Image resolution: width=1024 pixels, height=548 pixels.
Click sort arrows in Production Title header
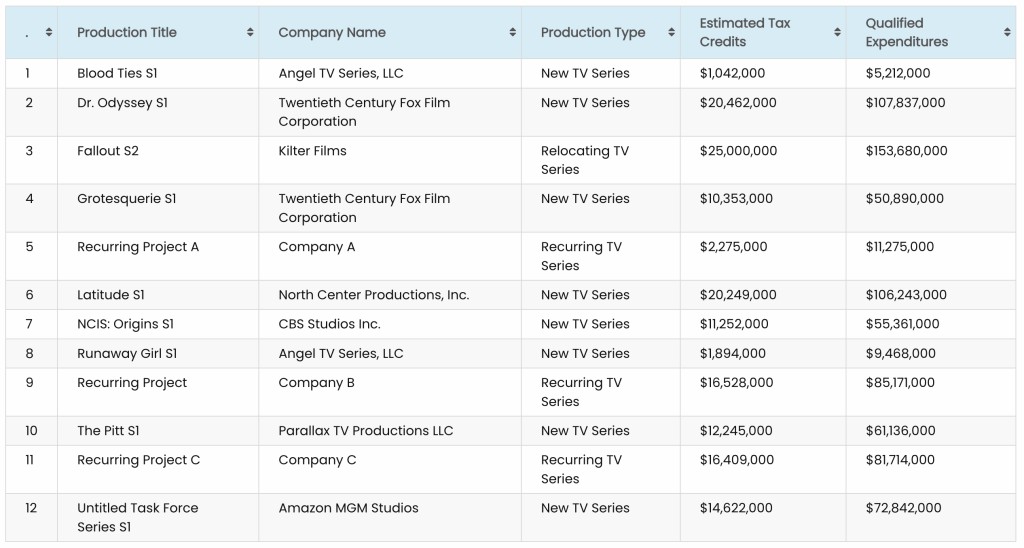coord(250,33)
